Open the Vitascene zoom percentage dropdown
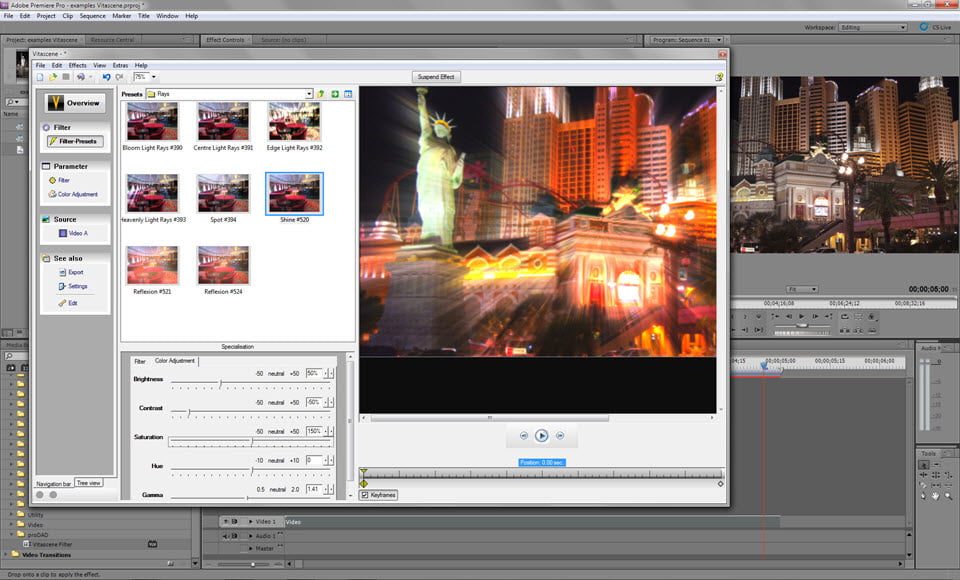 [x=154, y=77]
